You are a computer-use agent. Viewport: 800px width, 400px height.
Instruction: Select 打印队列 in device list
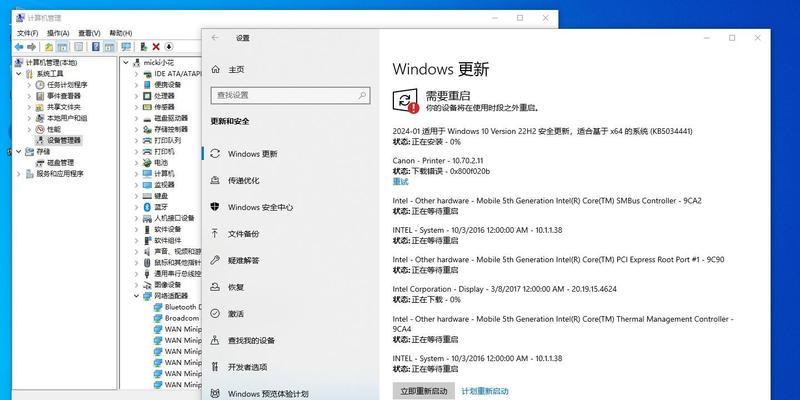[x=167, y=140]
